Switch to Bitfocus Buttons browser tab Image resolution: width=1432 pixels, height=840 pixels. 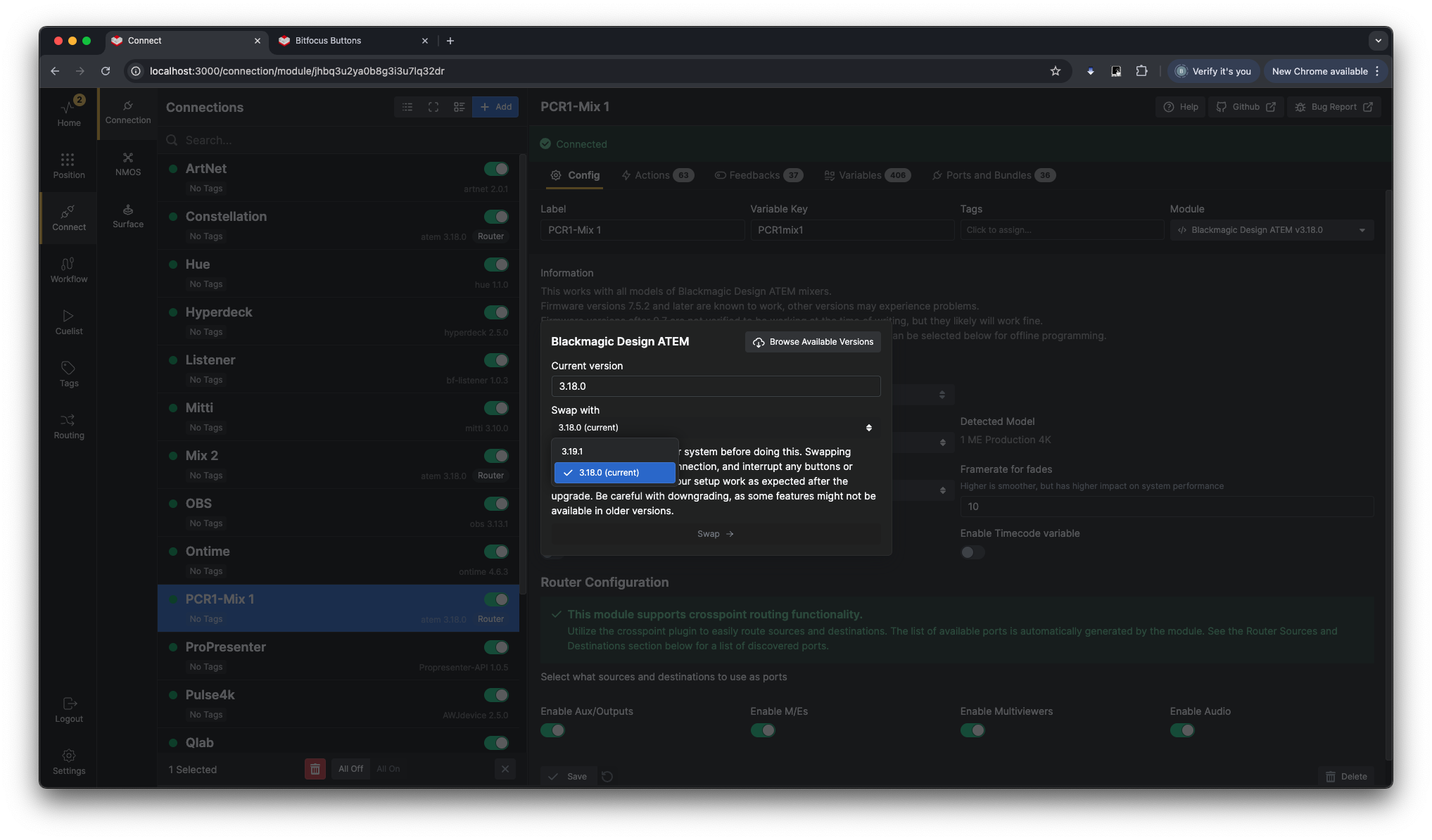point(352,41)
